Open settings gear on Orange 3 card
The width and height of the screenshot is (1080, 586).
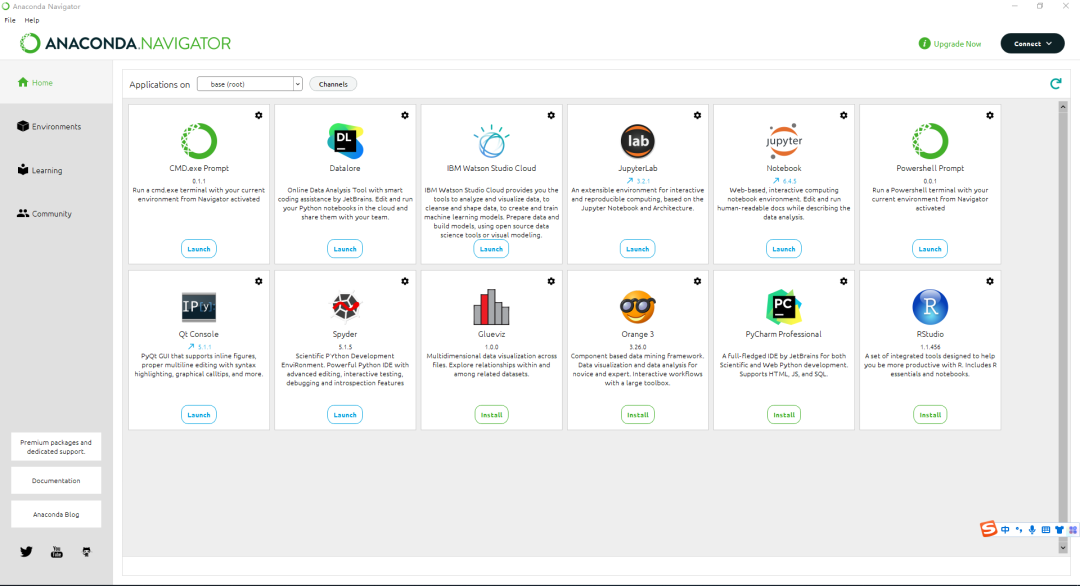(697, 282)
